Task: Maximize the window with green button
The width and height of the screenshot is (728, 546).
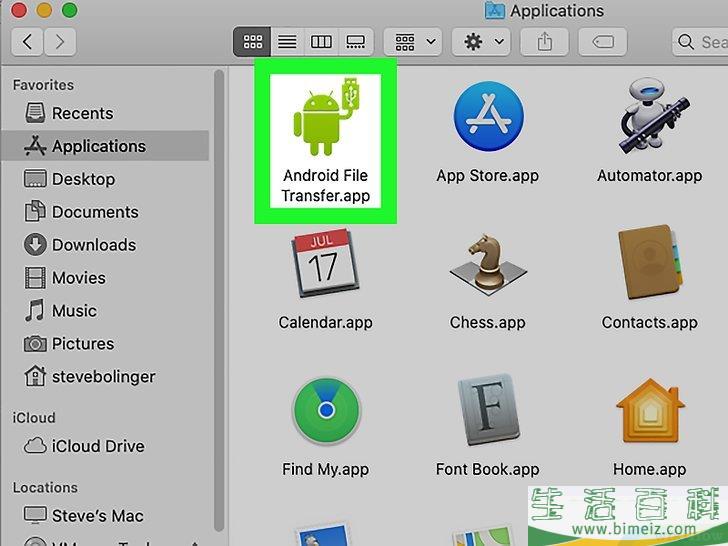Action: pos(70,10)
